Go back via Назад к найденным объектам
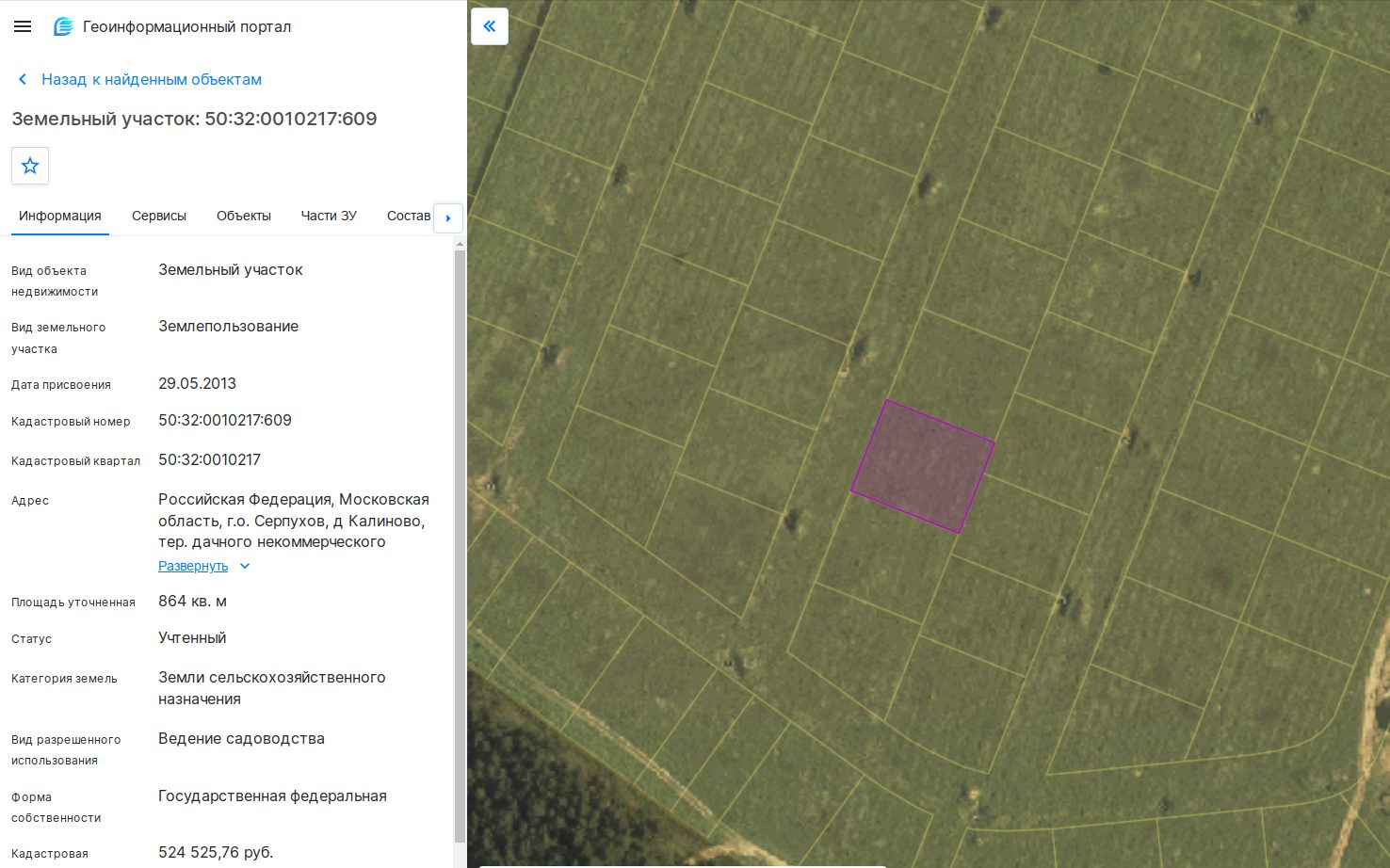This screenshot has width=1390, height=868. pyautogui.click(x=152, y=79)
